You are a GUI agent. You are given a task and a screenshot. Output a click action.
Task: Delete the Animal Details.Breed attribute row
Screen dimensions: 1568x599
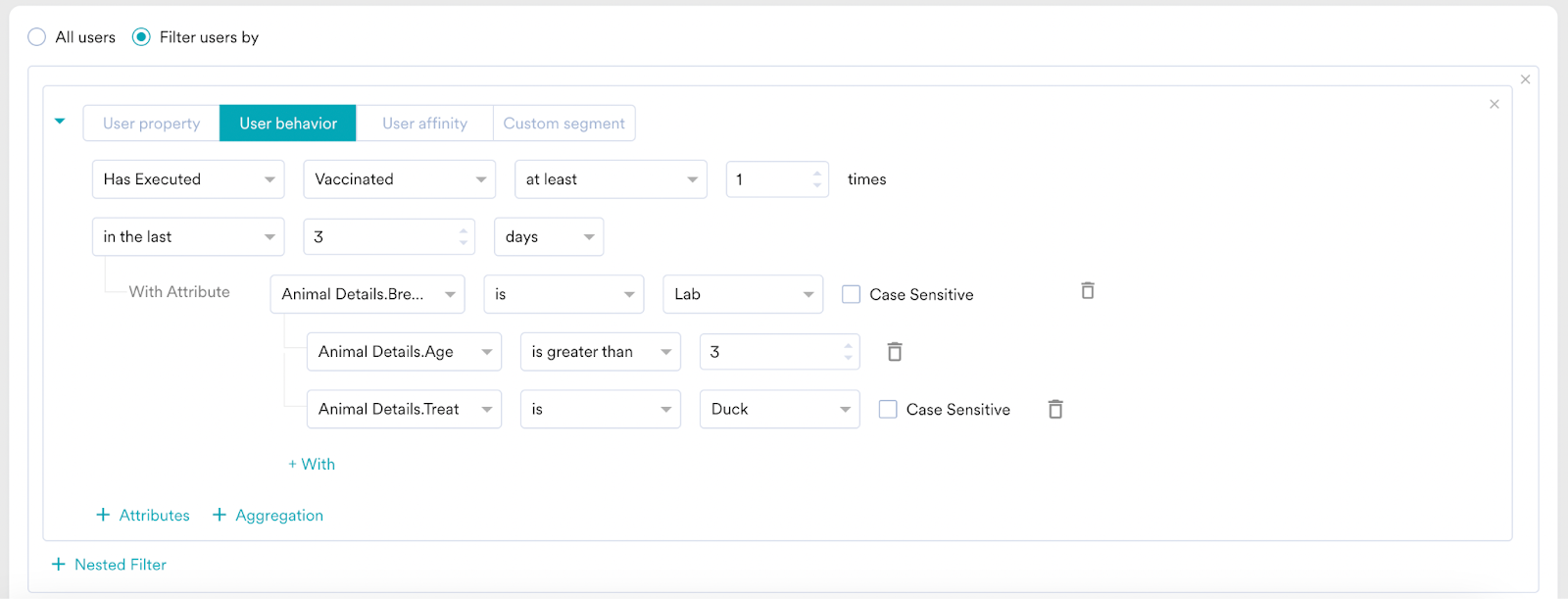[x=1087, y=291]
